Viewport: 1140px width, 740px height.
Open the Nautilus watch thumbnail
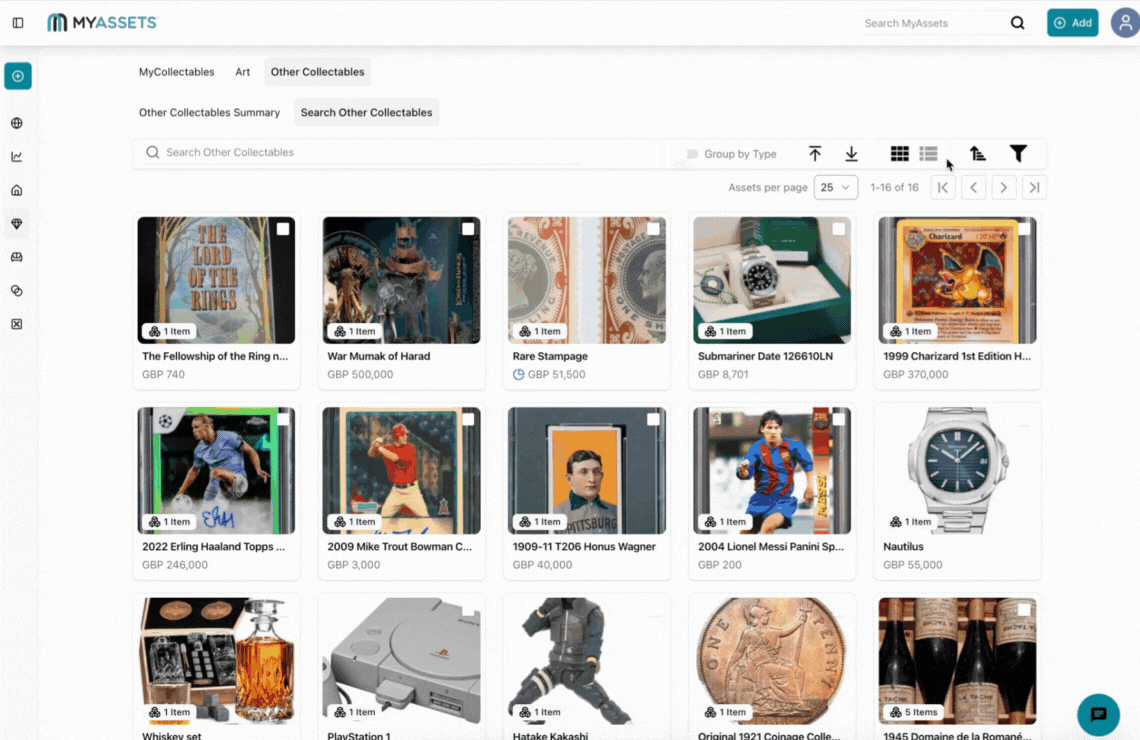click(x=957, y=470)
